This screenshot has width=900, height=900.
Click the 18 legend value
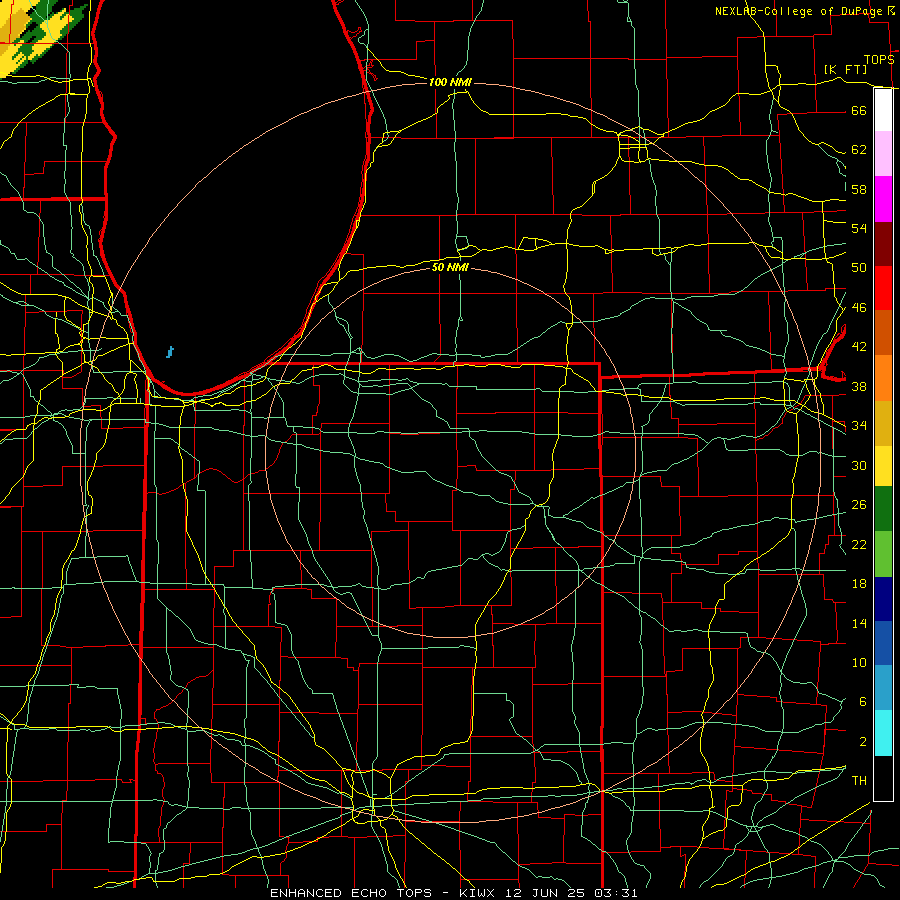pyautogui.click(x=859, y=584)
